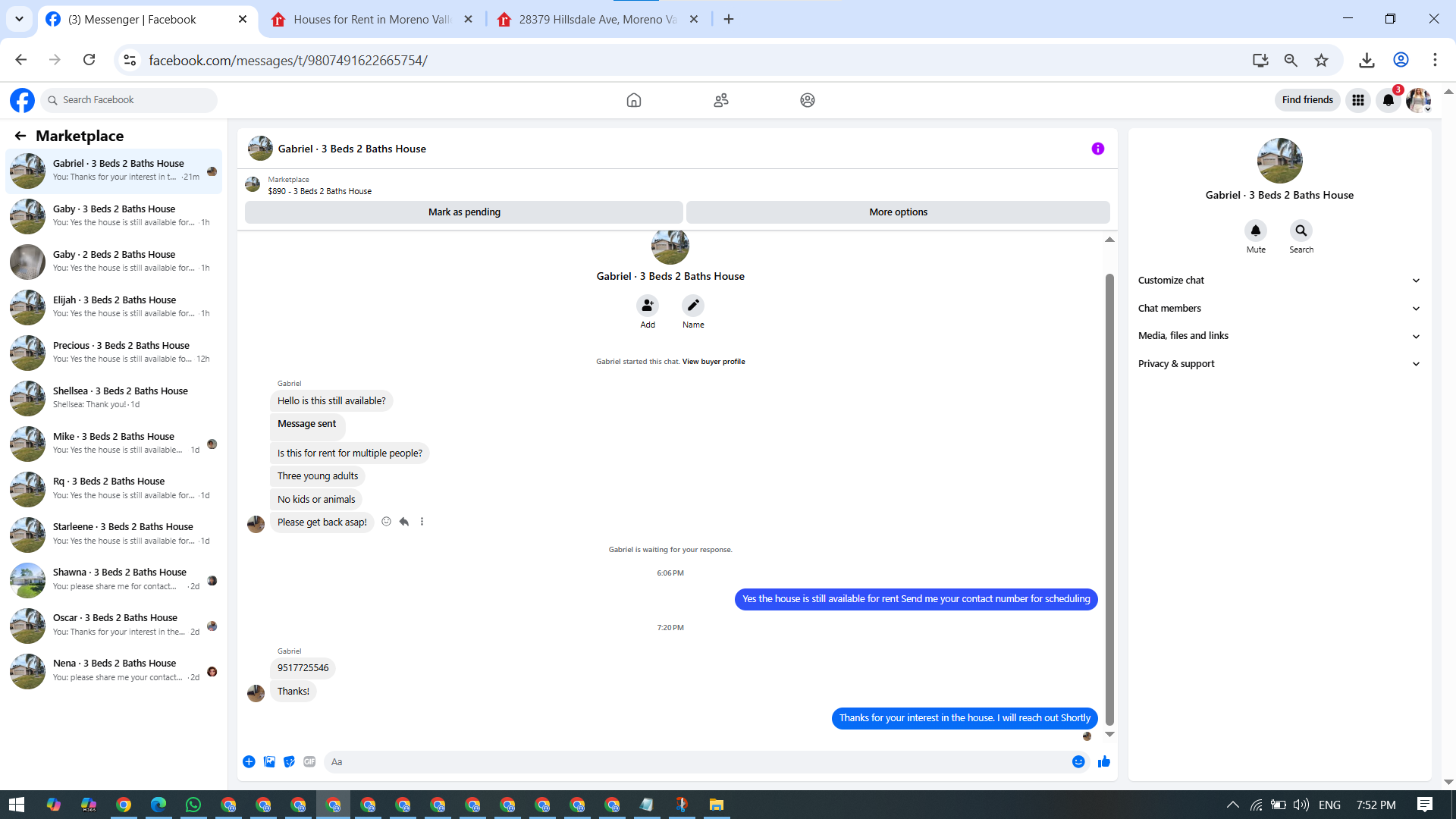This screenshot has height=819, width=1456.
Task: Switch to Houses for Rent browser tab
Action: [372, 20]
